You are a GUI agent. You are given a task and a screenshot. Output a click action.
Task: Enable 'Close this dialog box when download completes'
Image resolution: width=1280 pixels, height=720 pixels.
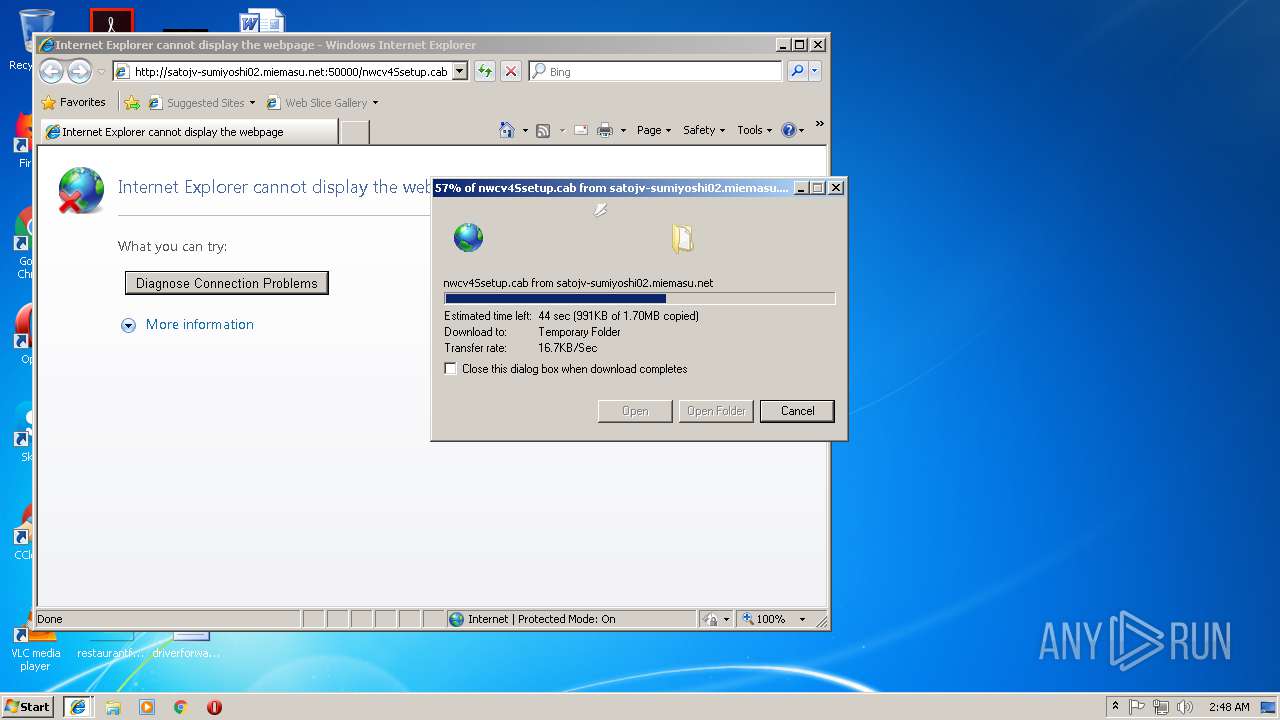click(451, 369)
